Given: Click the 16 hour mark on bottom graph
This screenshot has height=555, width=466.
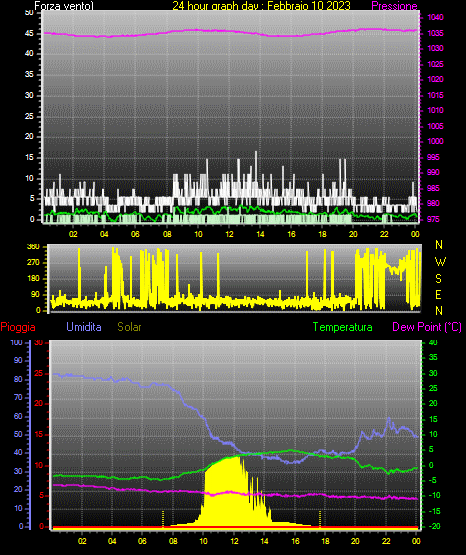Looking at the screenshot, I should pyautogui.click(x=295, y=541).
